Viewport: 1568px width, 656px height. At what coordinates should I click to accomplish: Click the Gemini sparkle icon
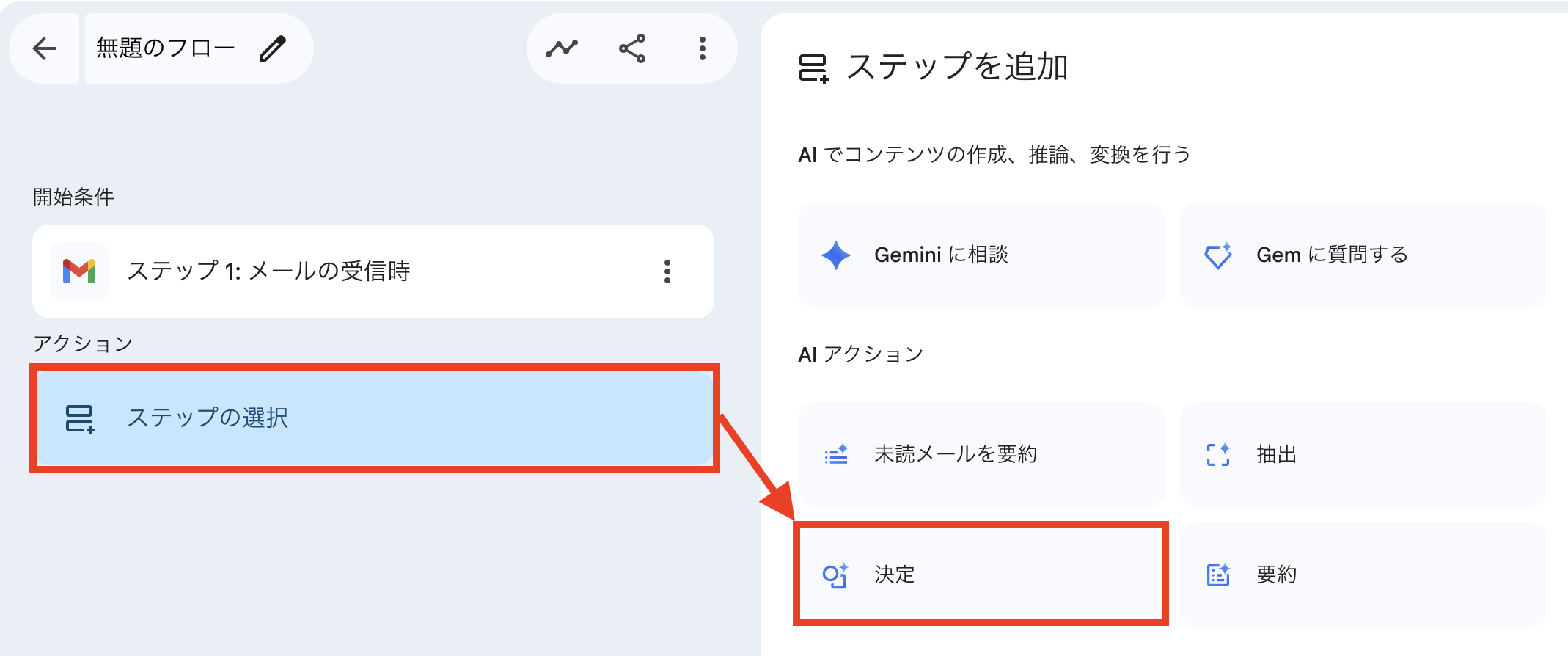(x=836, y=255)
